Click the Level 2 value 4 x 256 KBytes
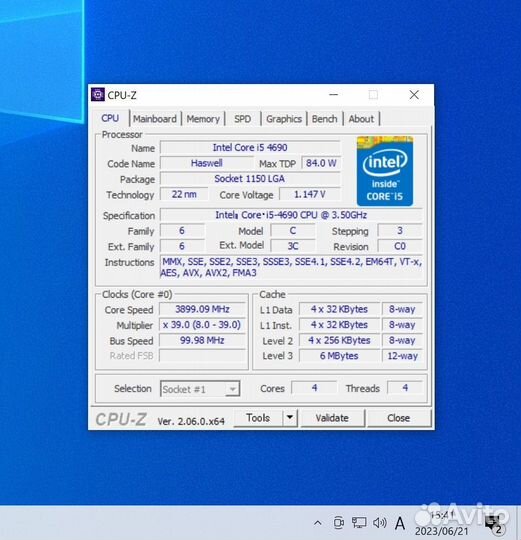 coord(339,340)
